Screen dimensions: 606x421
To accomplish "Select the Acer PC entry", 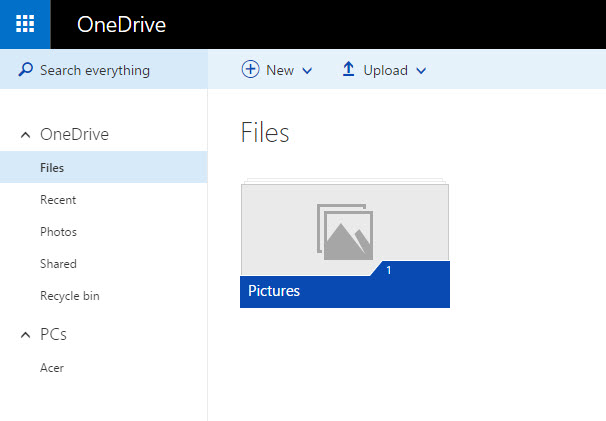I will (52, 368).
